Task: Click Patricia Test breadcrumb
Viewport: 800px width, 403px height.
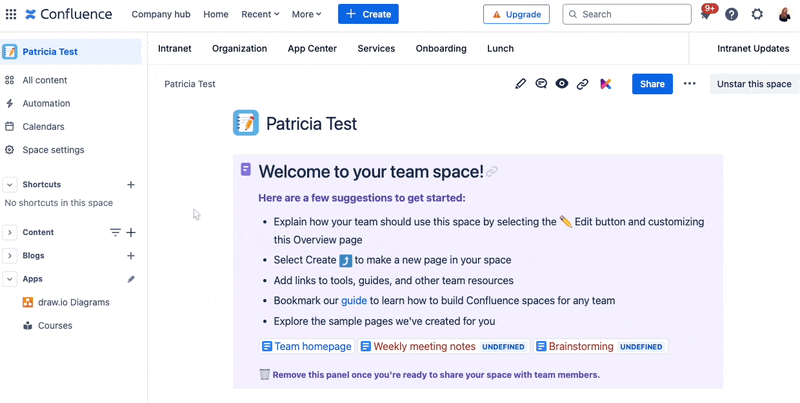Action: click(190, 84)
